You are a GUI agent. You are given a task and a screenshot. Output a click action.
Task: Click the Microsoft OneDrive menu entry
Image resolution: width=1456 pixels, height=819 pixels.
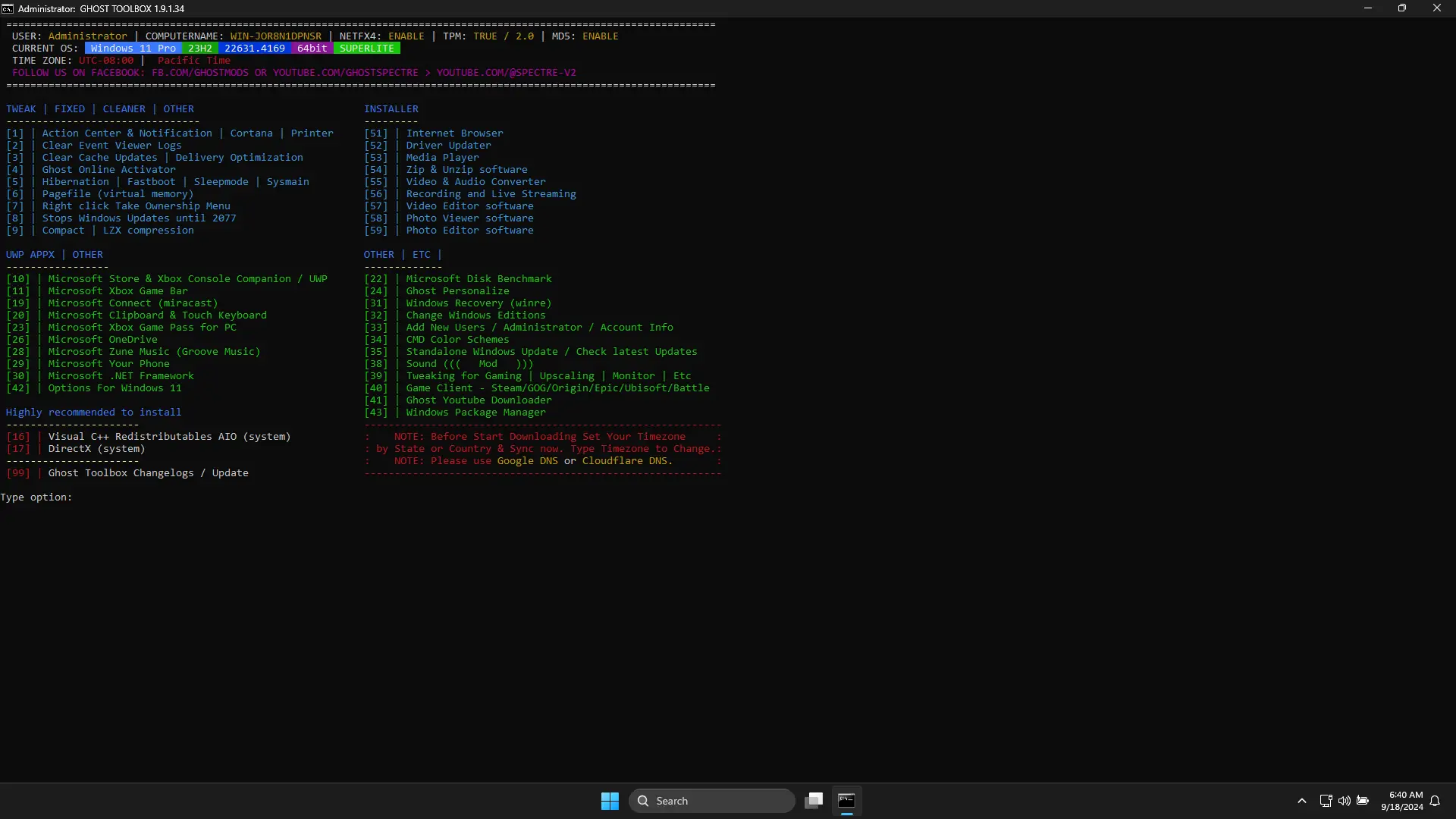pyautogui.click(x=102, y=340)
